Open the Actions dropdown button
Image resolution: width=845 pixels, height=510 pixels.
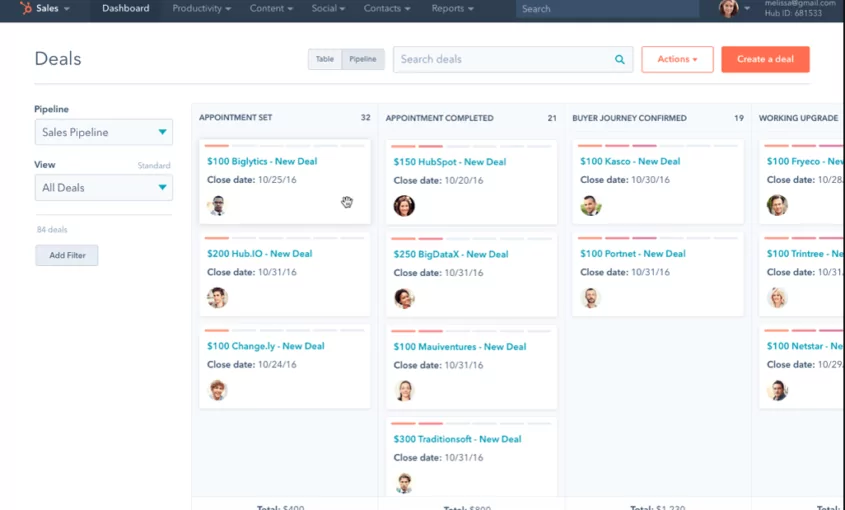(677, 59)
